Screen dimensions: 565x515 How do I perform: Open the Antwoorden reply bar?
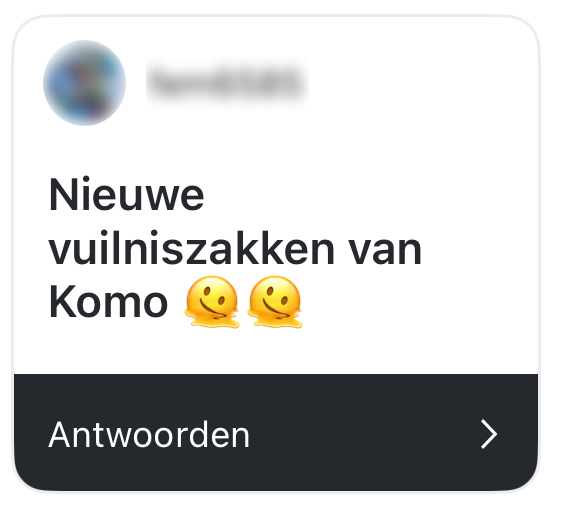(x=276, y=432)
